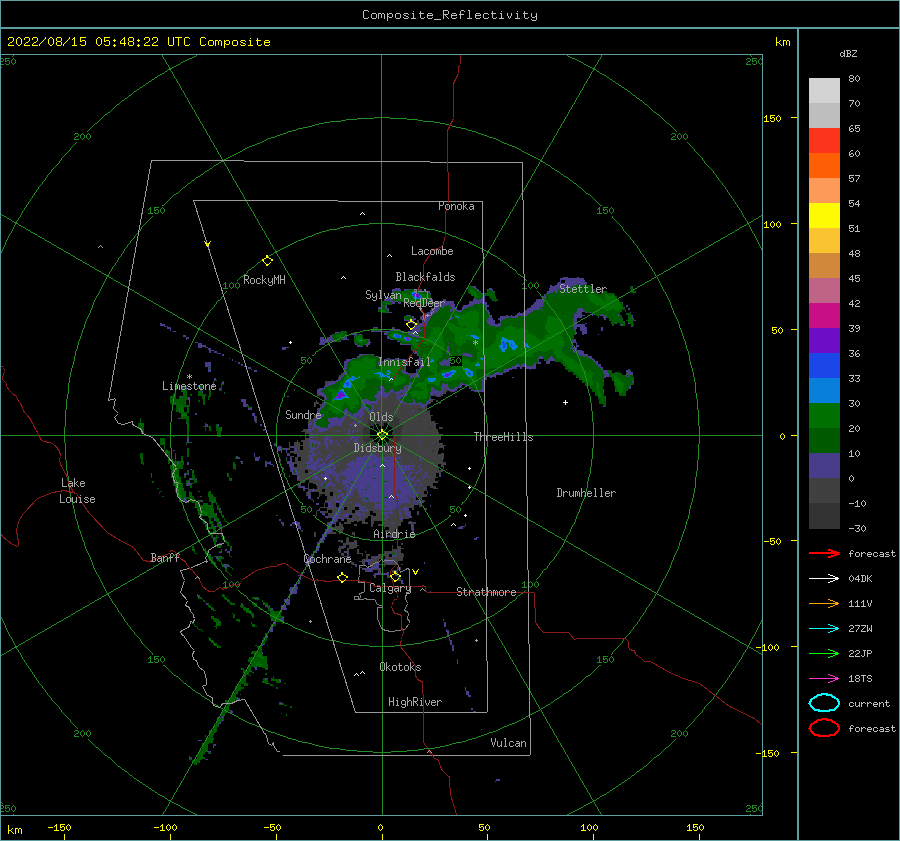Select the red 60-65 dBZ swatch
This screenshot has height=841, width=900.
[824, 141]
